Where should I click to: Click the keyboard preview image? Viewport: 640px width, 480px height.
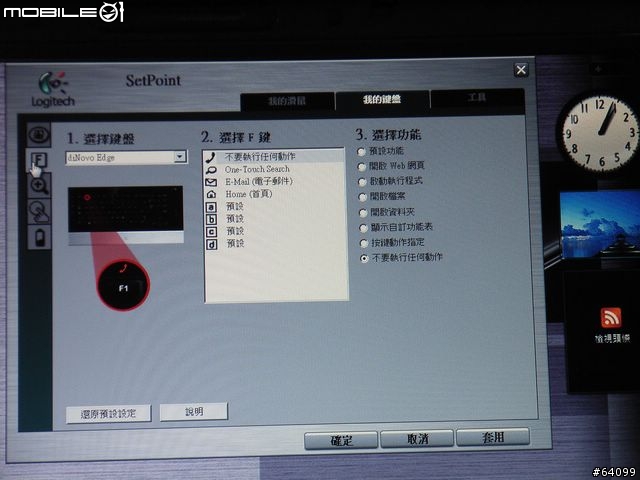126,215
